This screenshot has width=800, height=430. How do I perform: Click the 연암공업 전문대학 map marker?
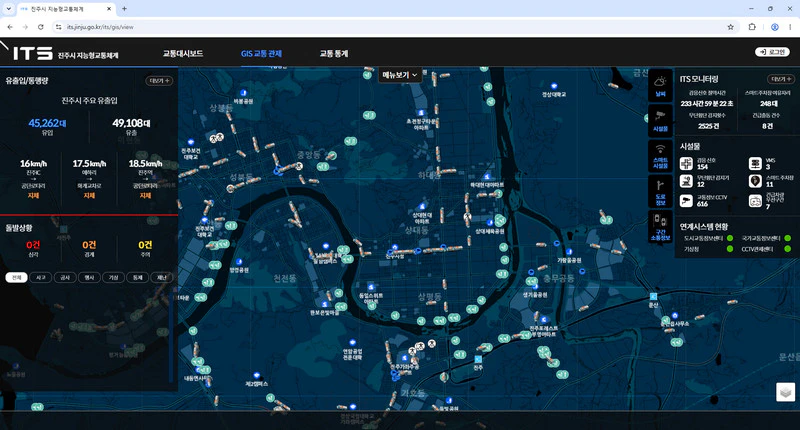coord(352,342)
